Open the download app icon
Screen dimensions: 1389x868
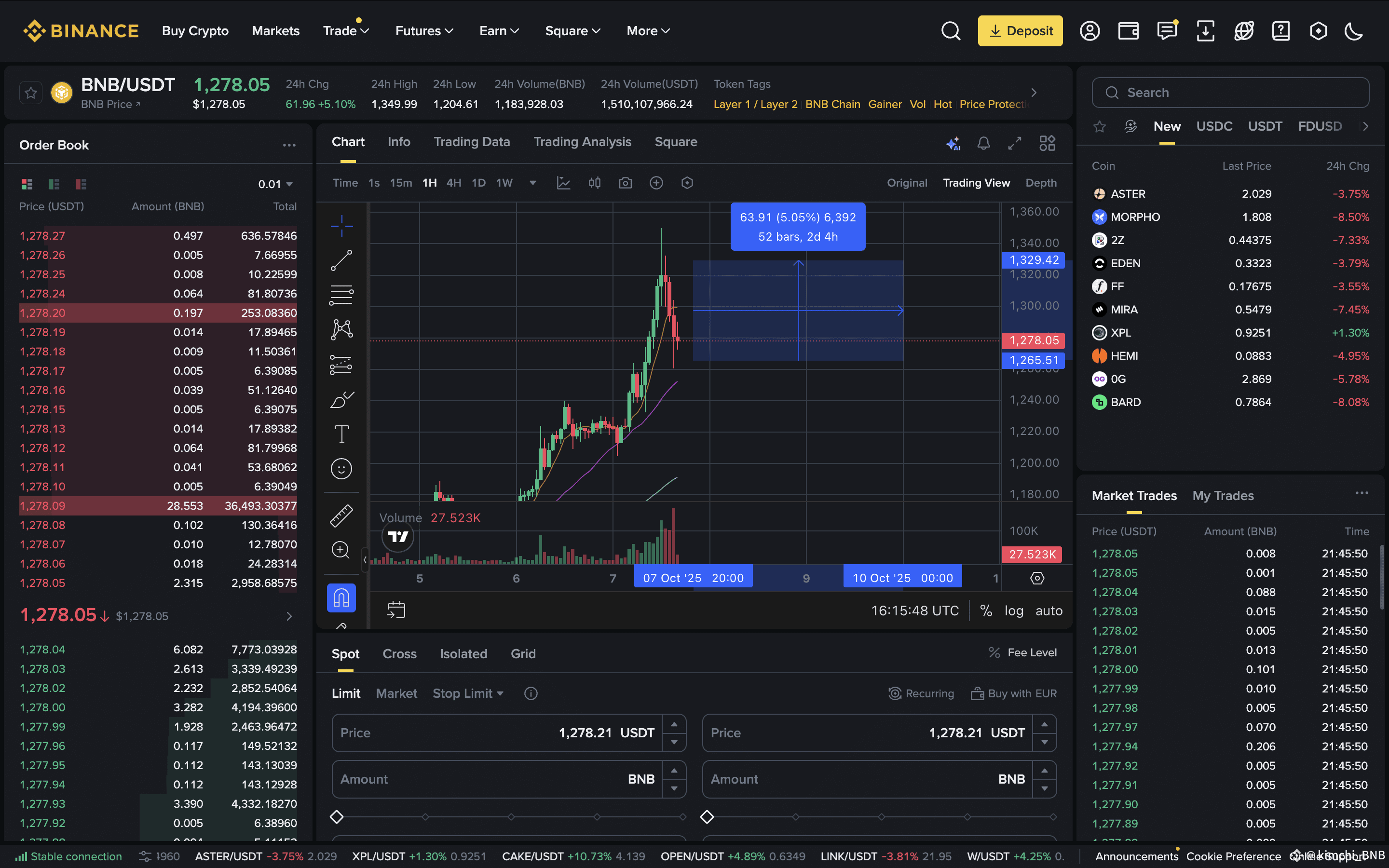click(1205, 31)
